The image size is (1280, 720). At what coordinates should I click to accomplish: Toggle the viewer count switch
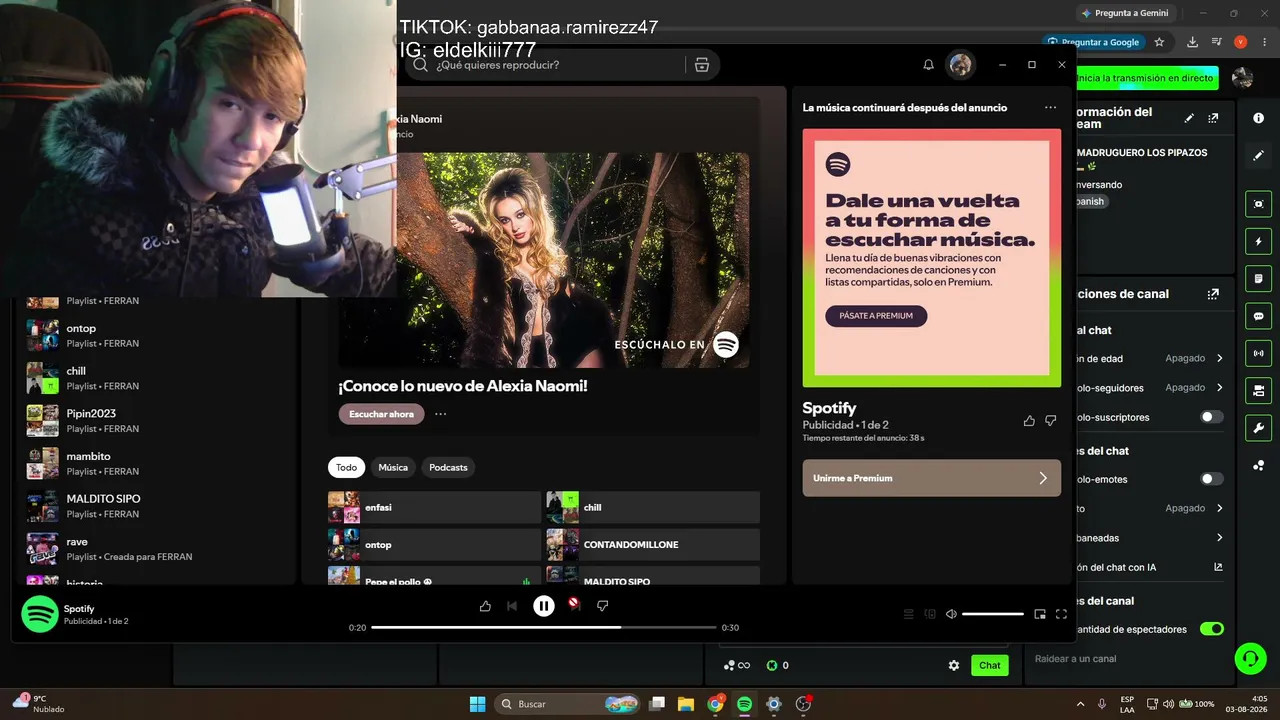point(1212,629)
